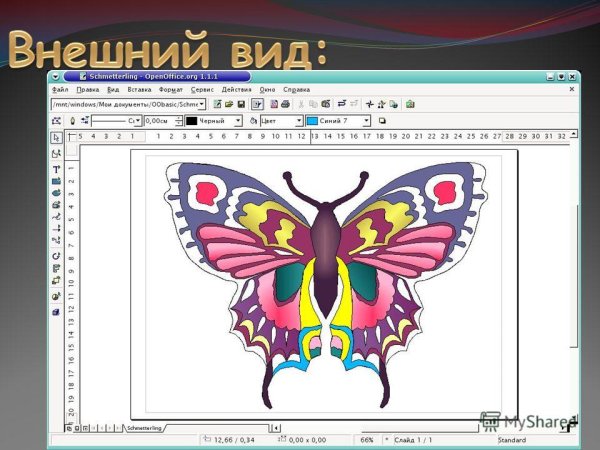The height and width of the screenshot is (450, 600).
Task: Open the Arrow Style icon
Action: click(85, 121)
